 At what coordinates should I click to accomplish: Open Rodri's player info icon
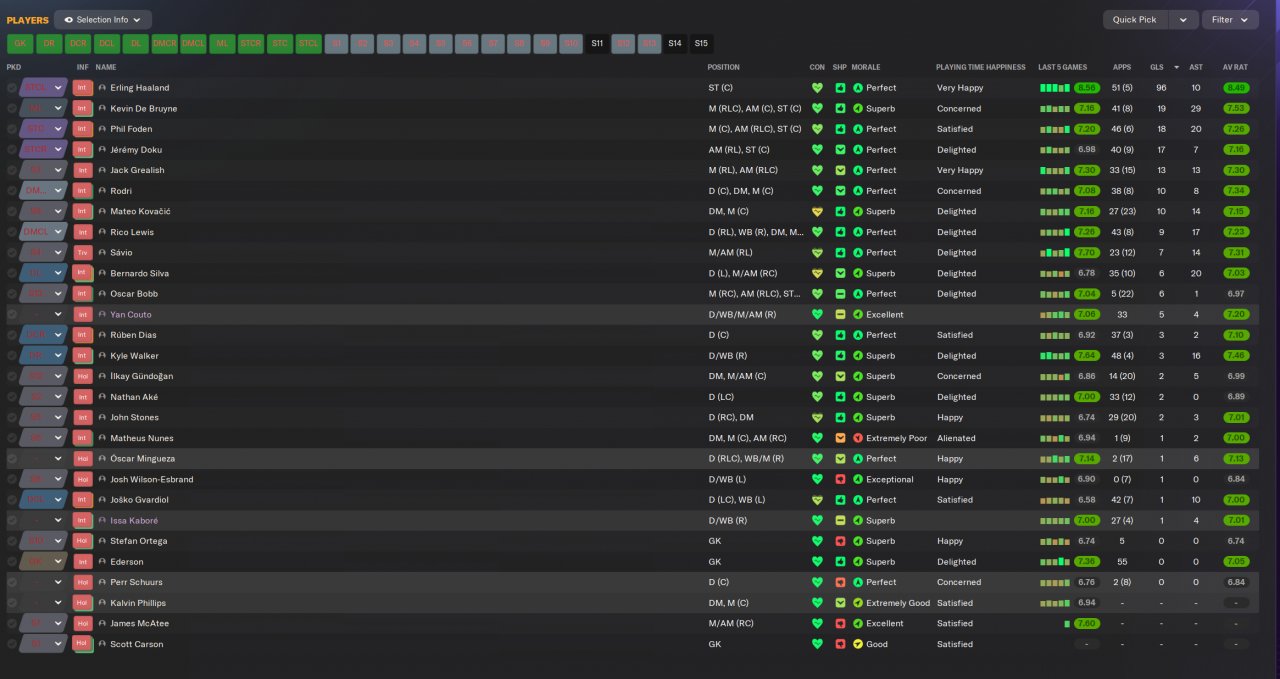click(102, 191)
